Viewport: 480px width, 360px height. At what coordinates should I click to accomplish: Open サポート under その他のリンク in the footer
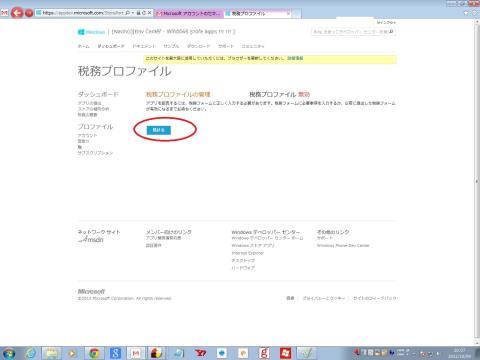pos(325,238)
